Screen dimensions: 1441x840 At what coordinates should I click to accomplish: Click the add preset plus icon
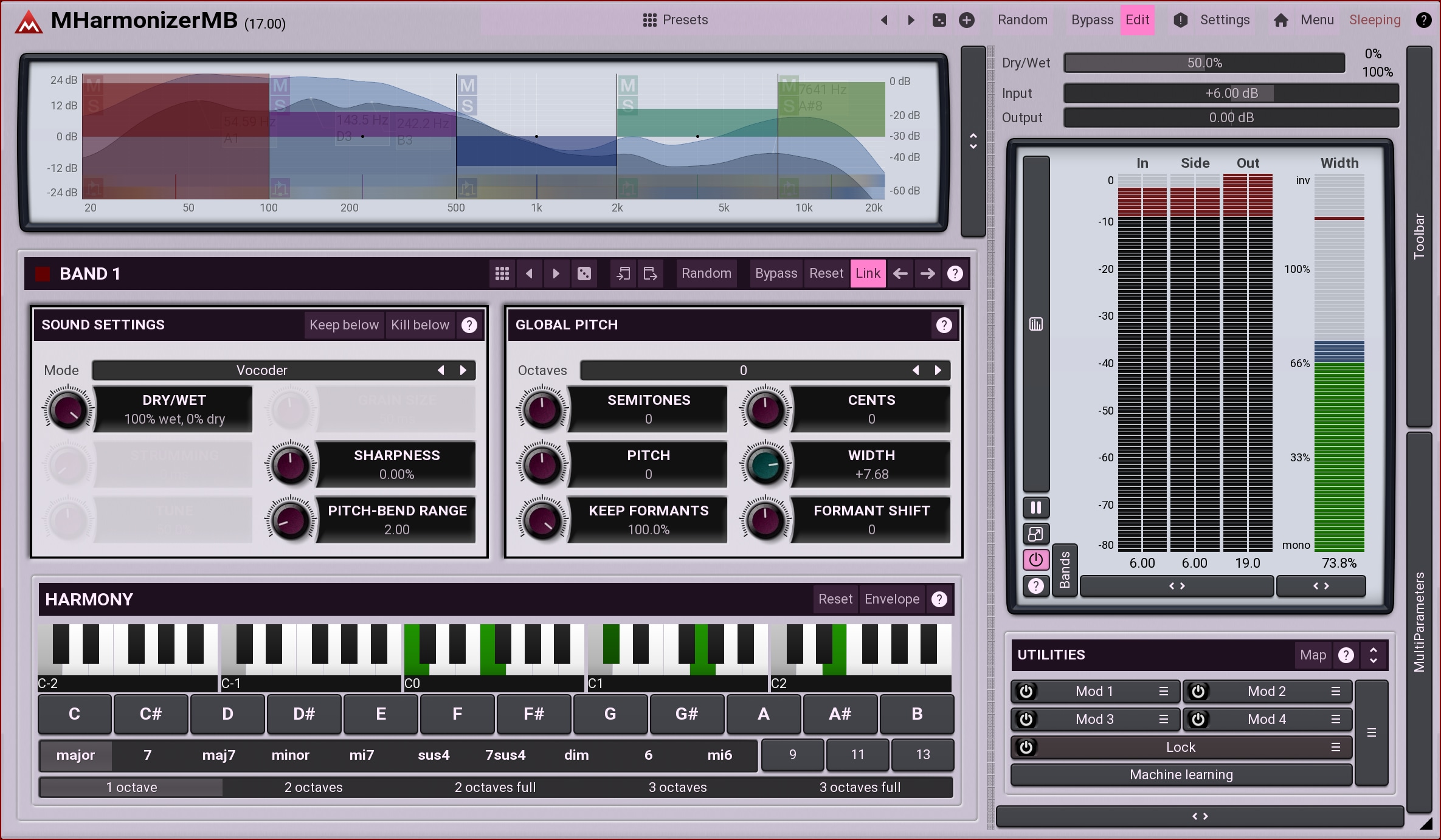(967, 20)
